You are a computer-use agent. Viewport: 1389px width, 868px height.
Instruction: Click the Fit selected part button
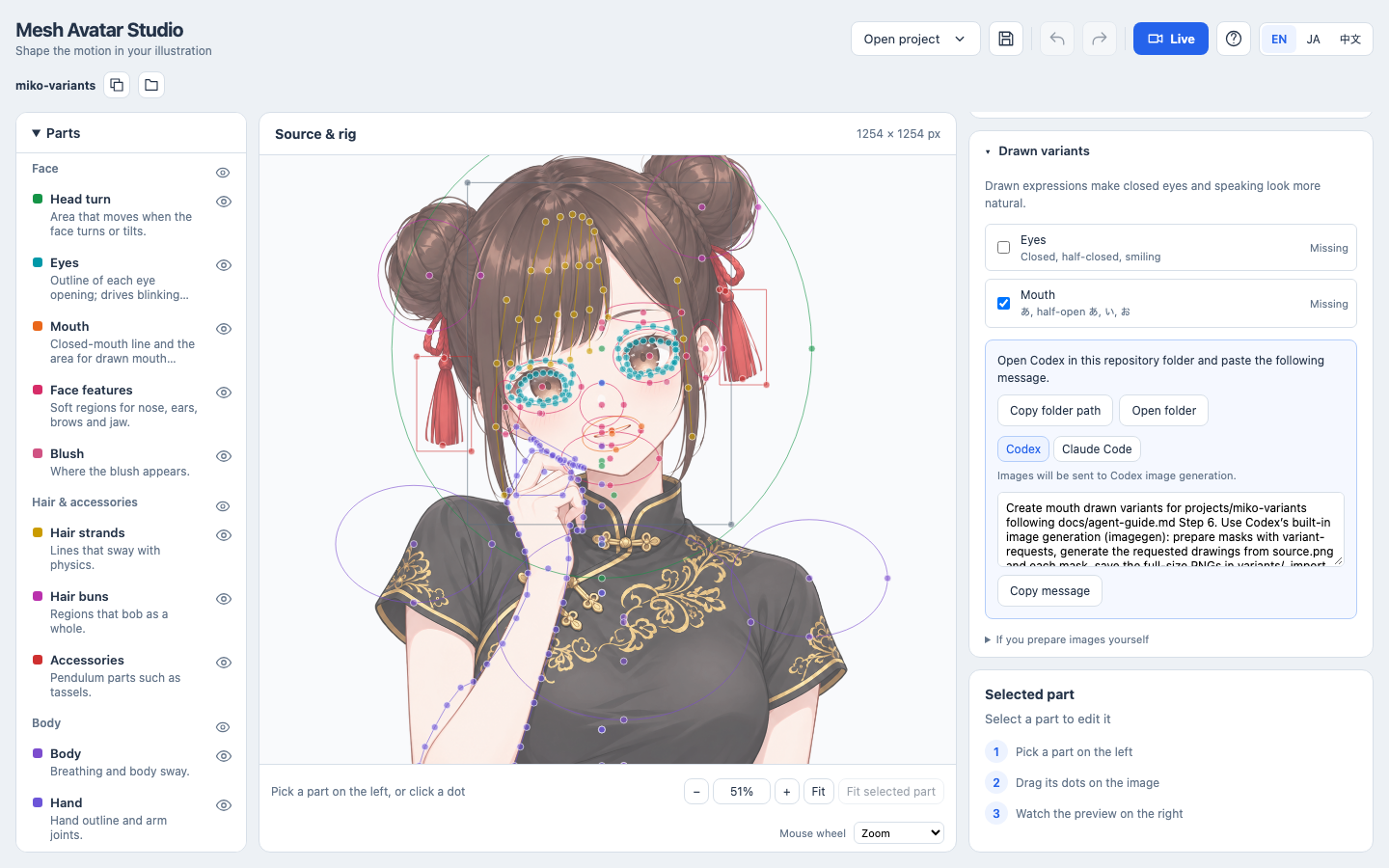[891, 792]
